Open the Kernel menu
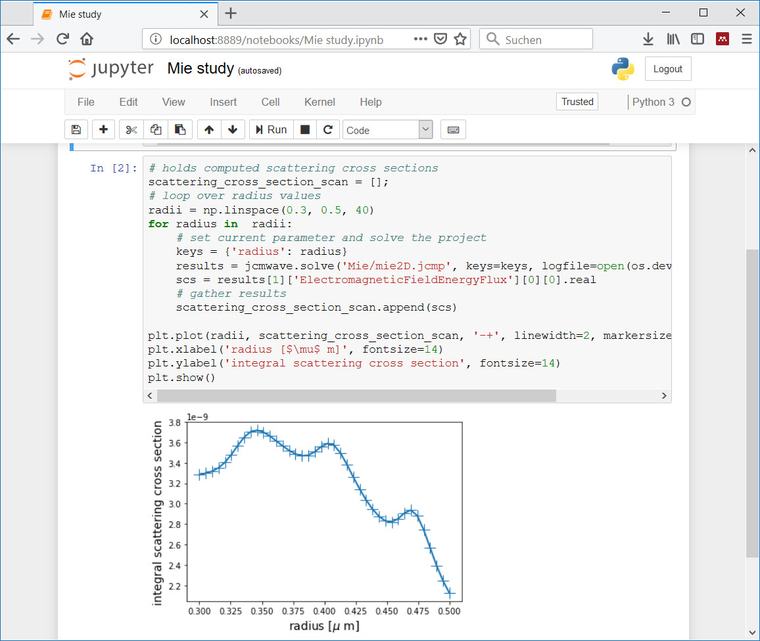This screenshot has width=760, height=641. [319, 102]
